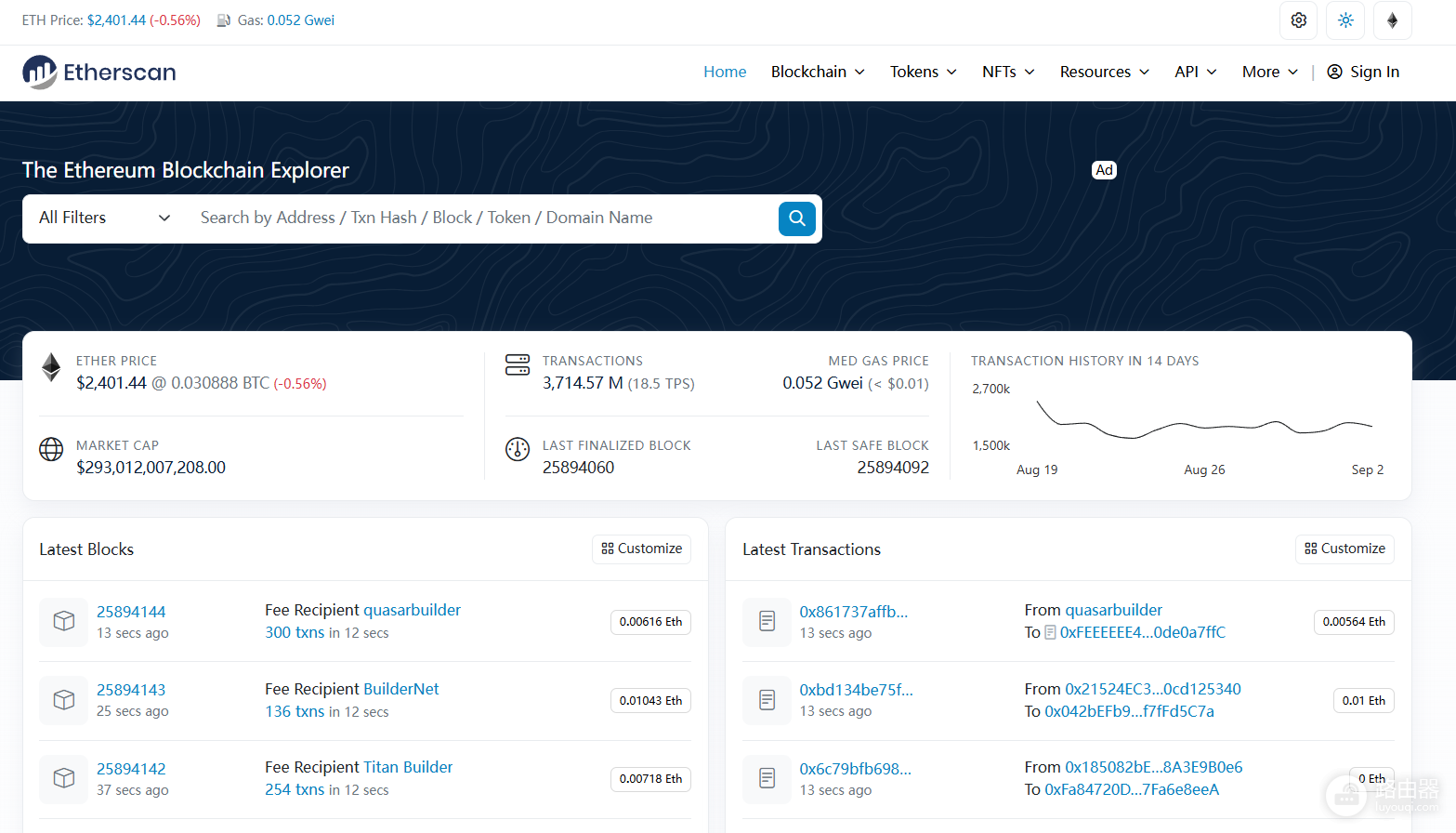Click the Ad badge

[x=1104, y=170]
